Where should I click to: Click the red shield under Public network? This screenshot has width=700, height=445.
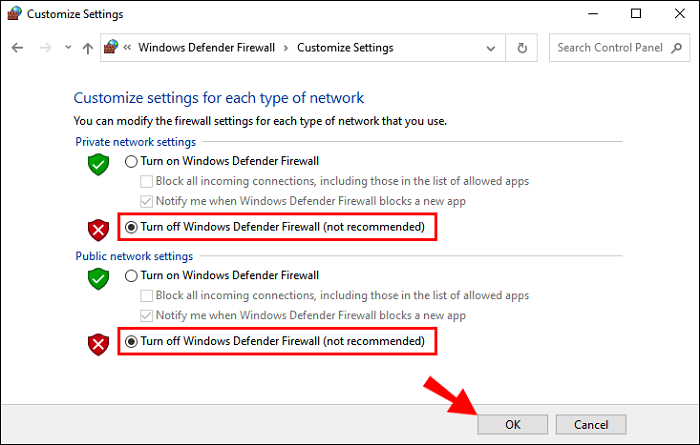[x=97, y=343]
